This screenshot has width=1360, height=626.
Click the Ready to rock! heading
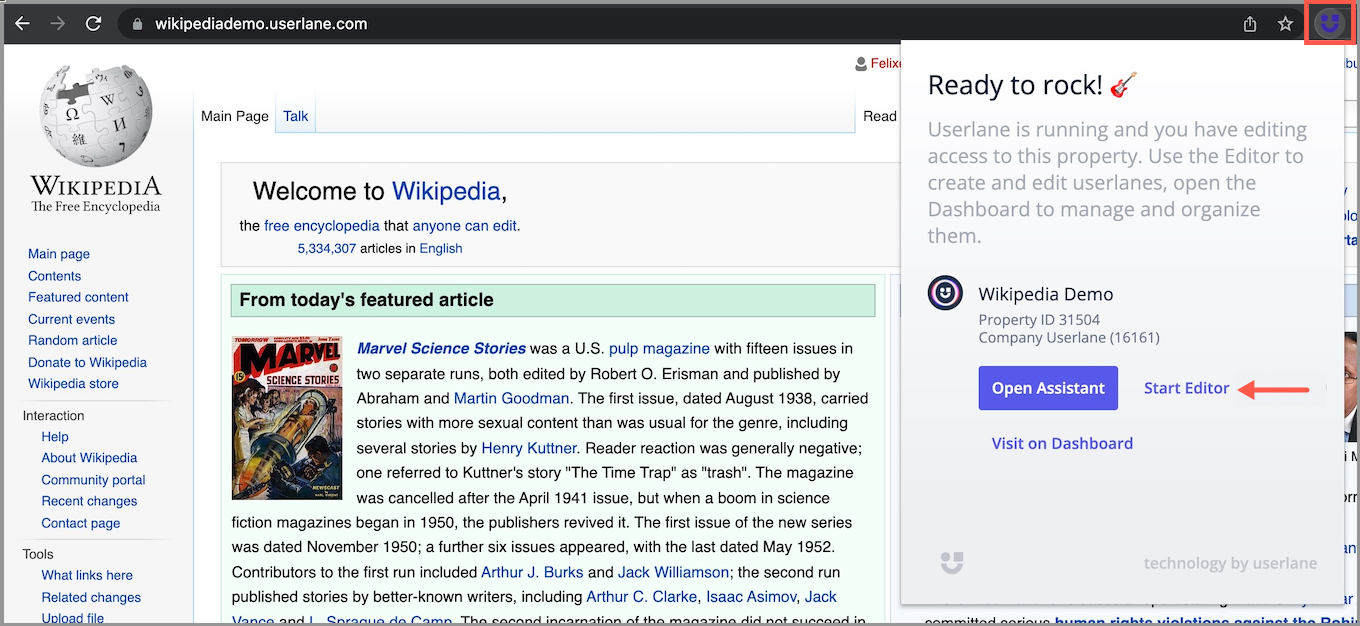click(x=1033, y=85)
